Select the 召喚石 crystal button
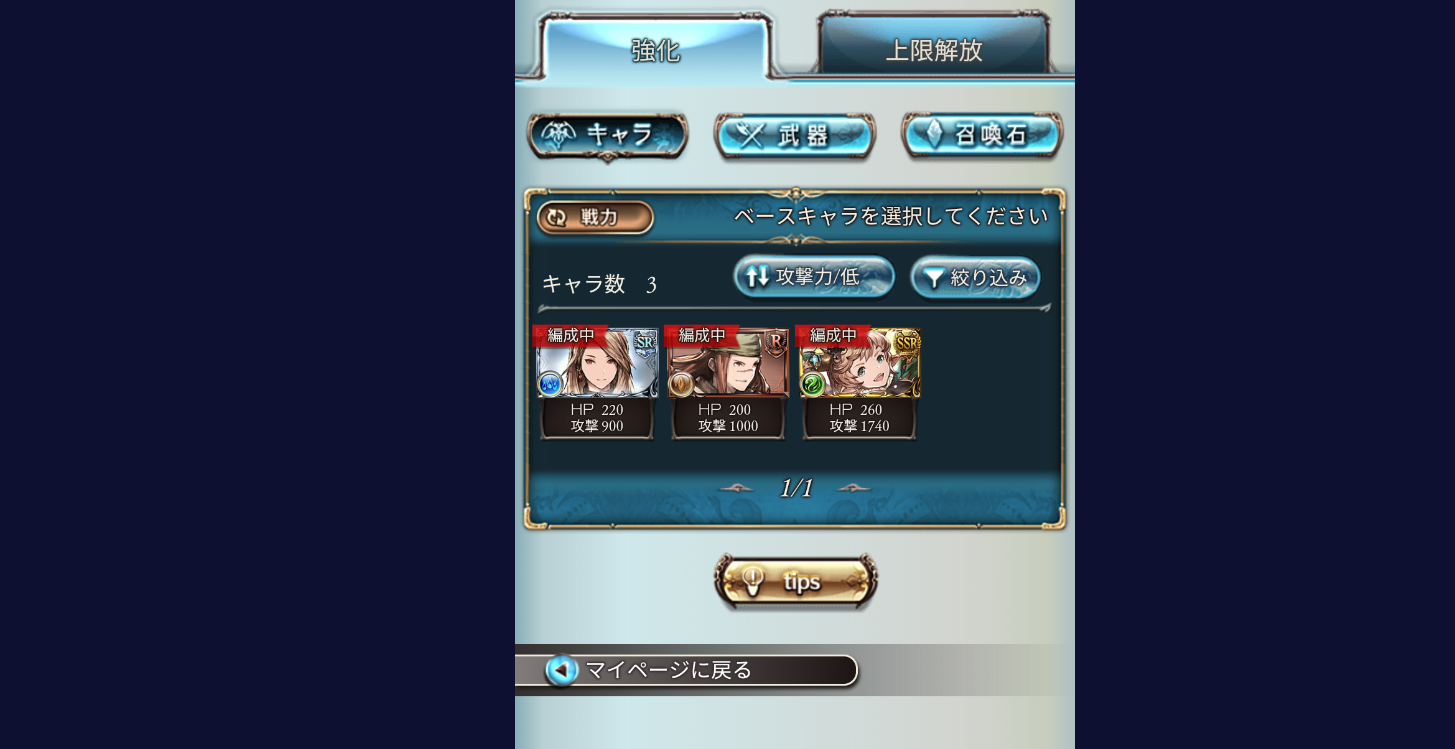The height and width of the screenshot is (749, 1455). (982, 136)
